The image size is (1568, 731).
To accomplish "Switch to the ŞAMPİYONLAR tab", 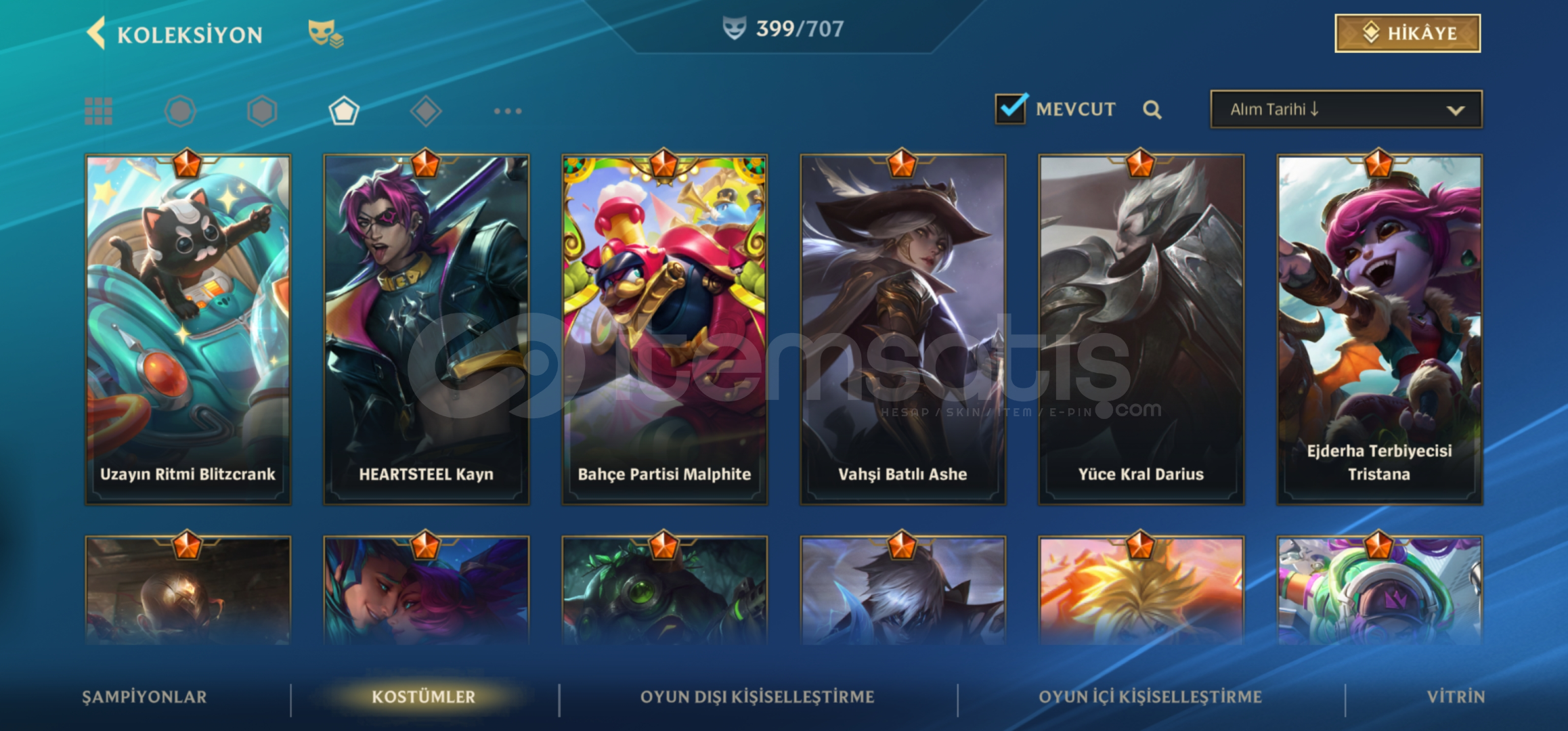I will tap(144, 696).
